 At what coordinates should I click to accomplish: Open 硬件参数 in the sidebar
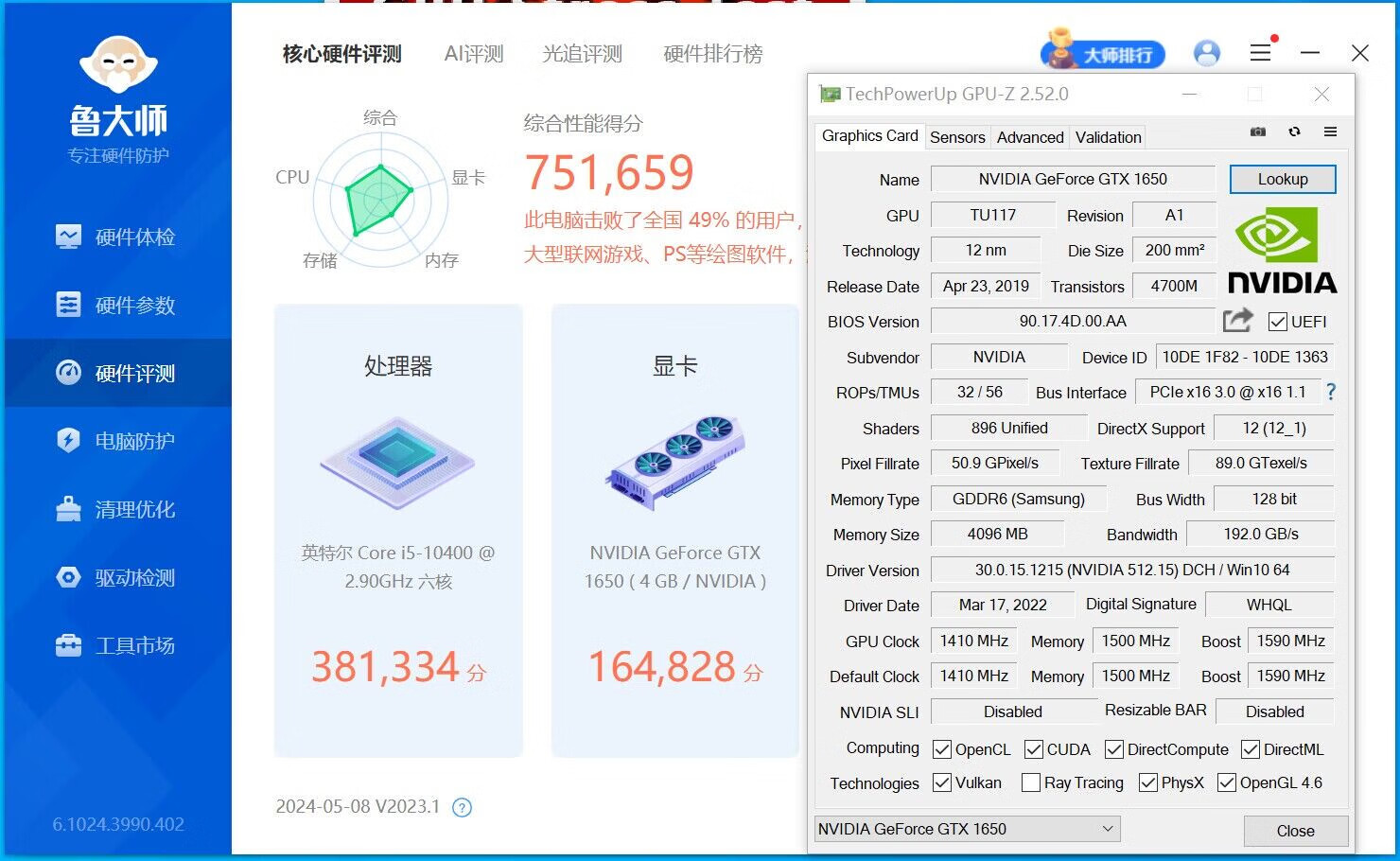click(115, 305)
